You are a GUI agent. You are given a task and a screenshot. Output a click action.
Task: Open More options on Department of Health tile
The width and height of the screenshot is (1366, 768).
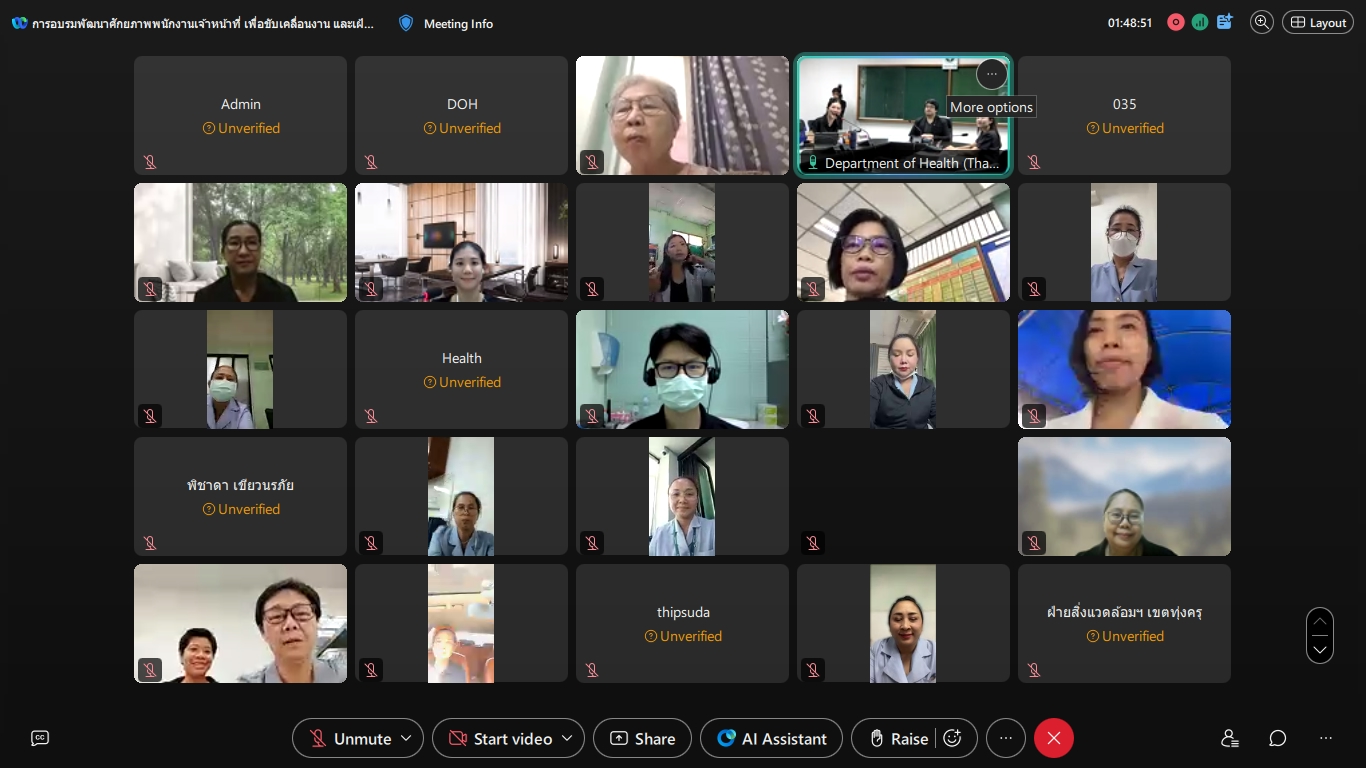pos(991,74)
